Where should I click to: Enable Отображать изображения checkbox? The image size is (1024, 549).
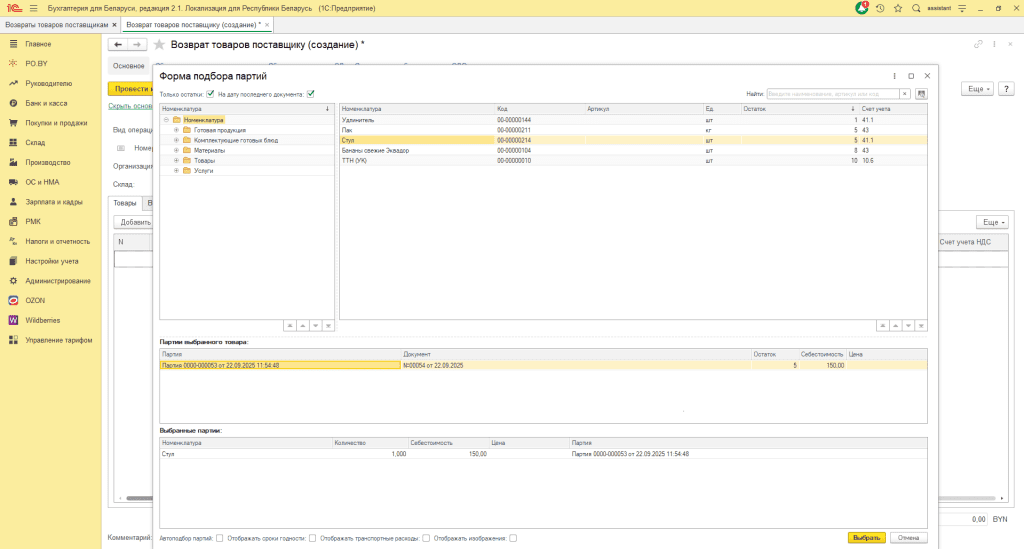513,538
